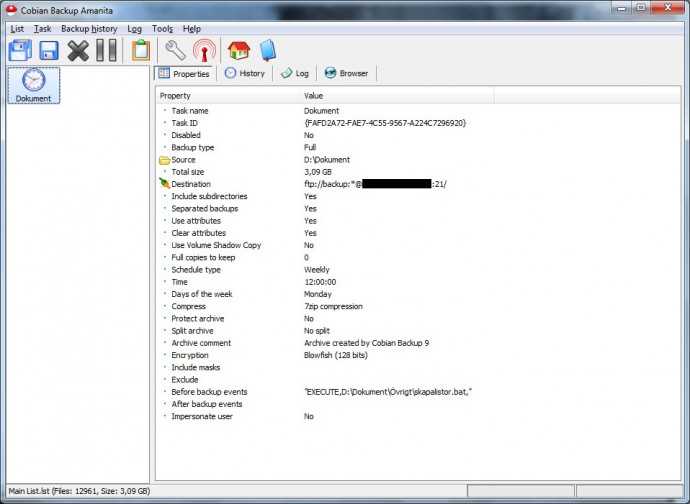690x504 pixels.
Task: Click the clipboard new task icon
Action: (141, 50)
